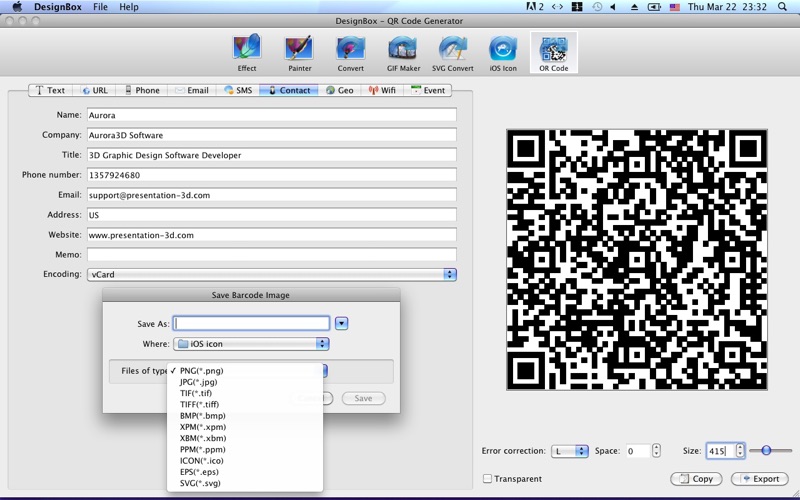Open Spotlight search in menu bar

pos(783,7)
